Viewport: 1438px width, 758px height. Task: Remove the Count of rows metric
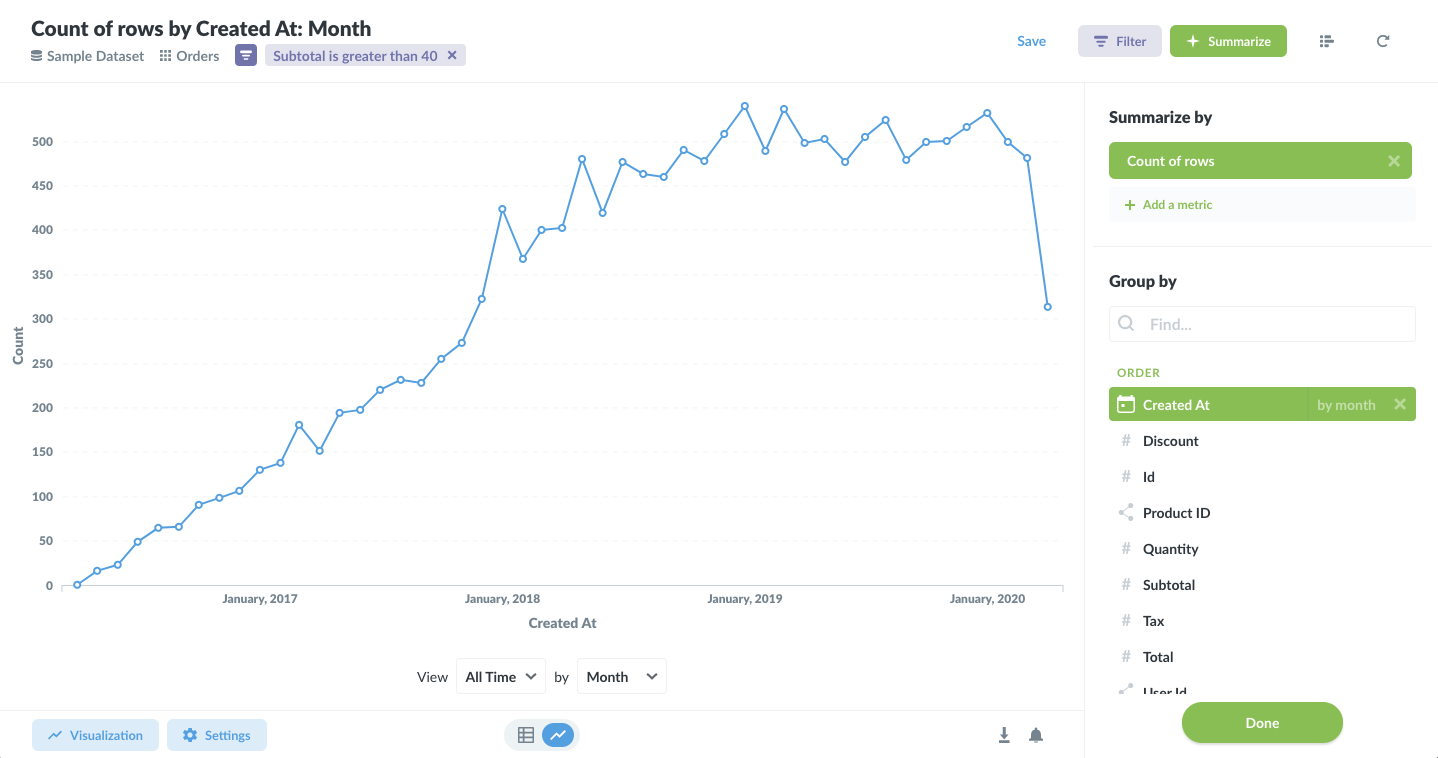pyautogui.click(x=1394, y=161)
